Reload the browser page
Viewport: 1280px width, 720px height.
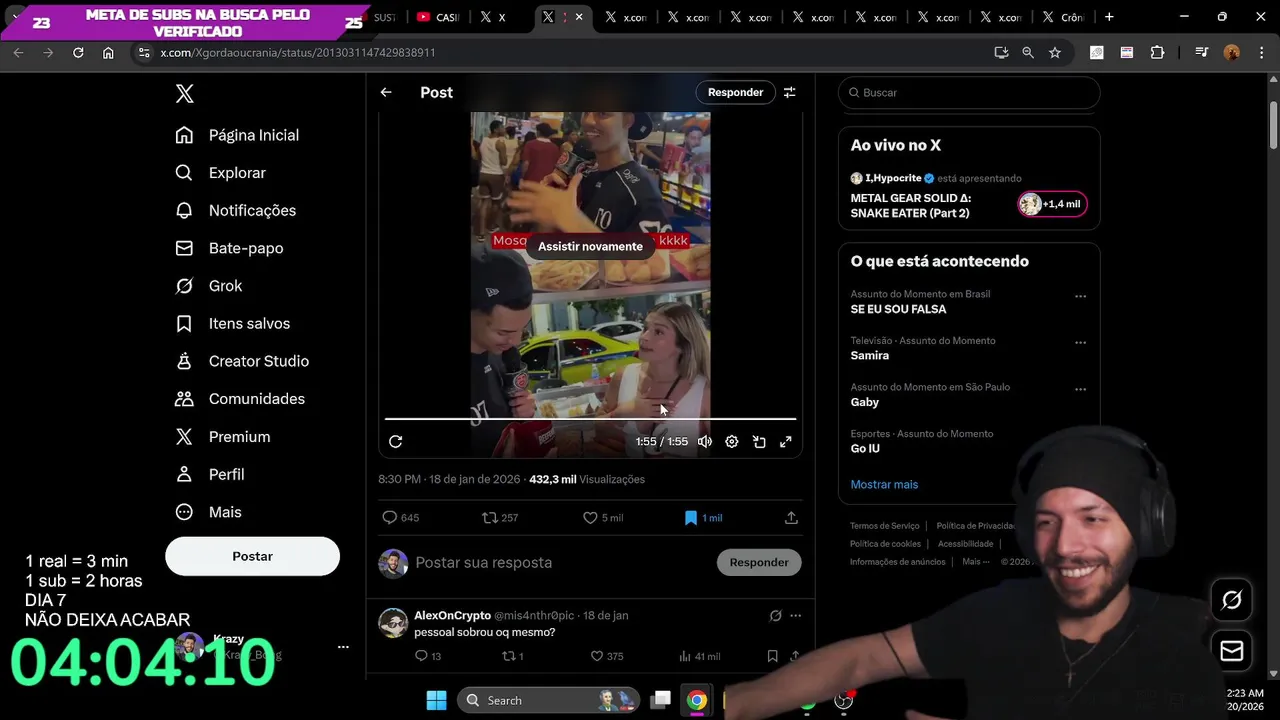(x=78, y=52)
